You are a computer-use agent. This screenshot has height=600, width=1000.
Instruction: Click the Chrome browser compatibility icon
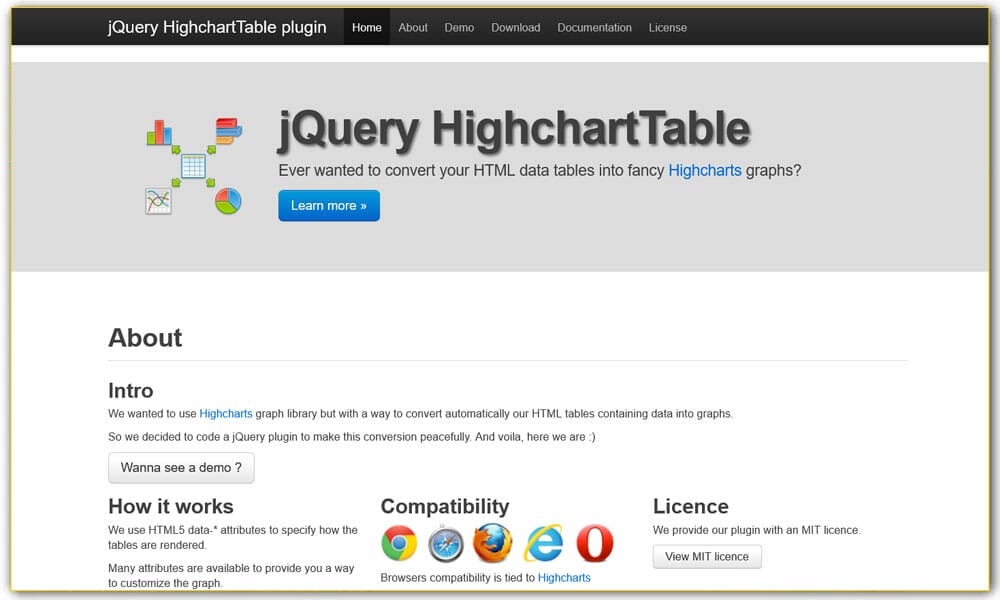[399, 543]
